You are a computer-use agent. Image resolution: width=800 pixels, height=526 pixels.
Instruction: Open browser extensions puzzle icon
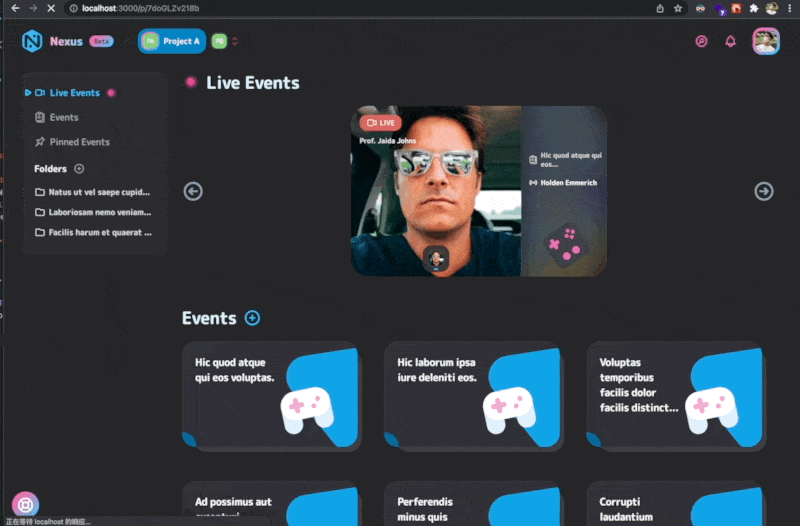(x=754, y=8)
